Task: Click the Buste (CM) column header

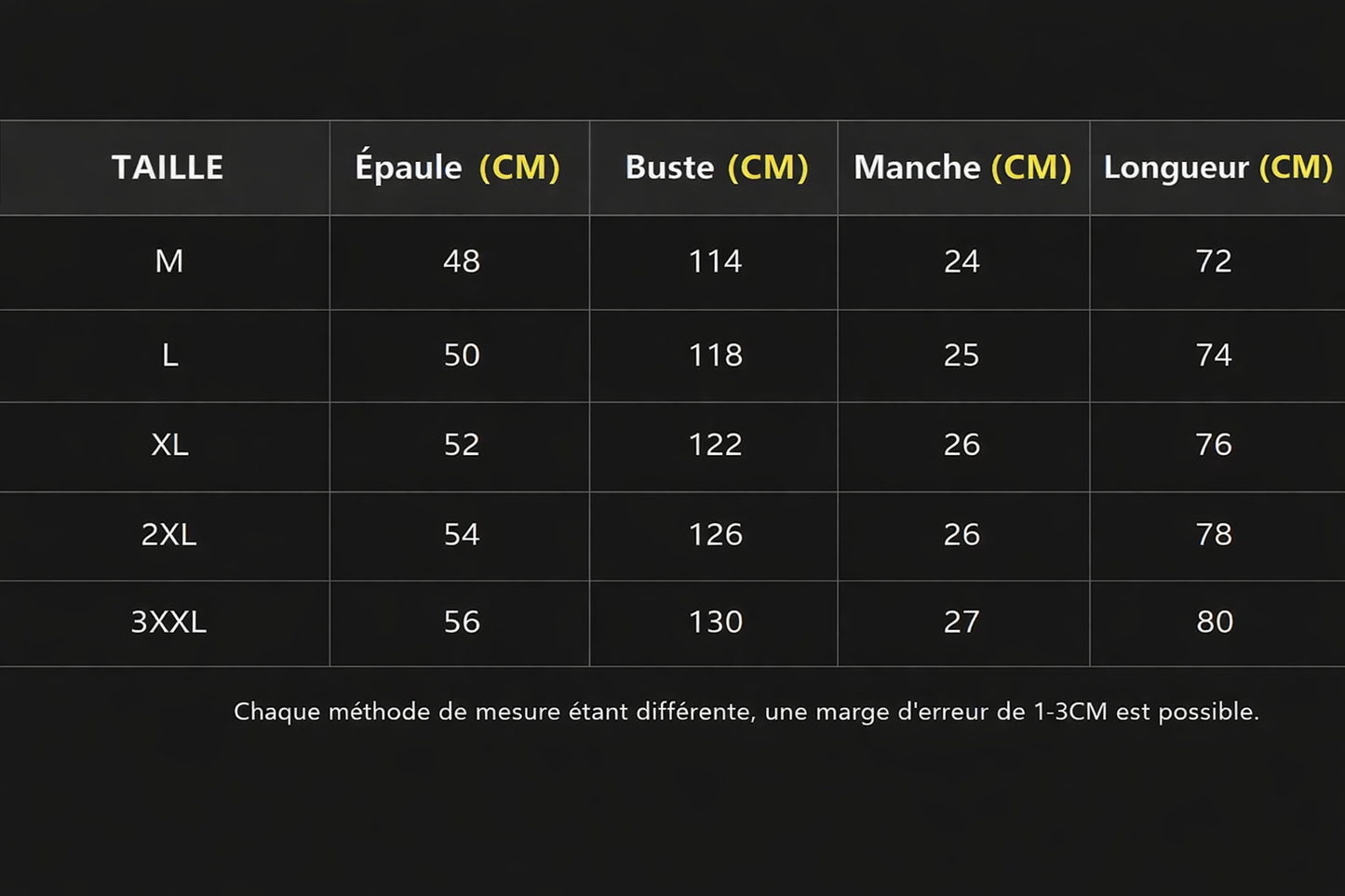Action: [716, 167]
